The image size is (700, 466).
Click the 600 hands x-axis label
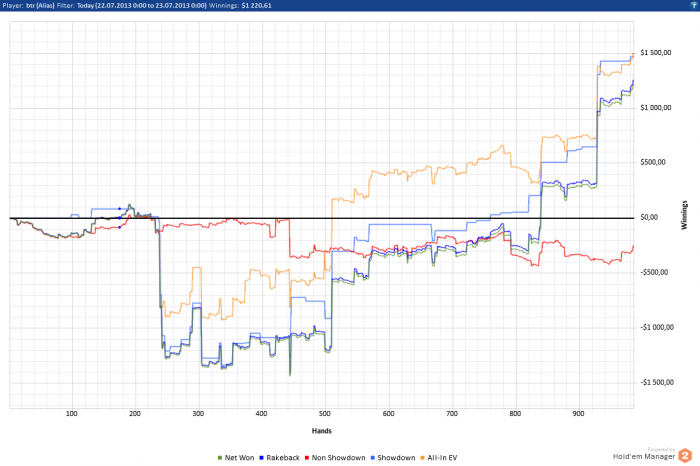(x=388, y=414)
